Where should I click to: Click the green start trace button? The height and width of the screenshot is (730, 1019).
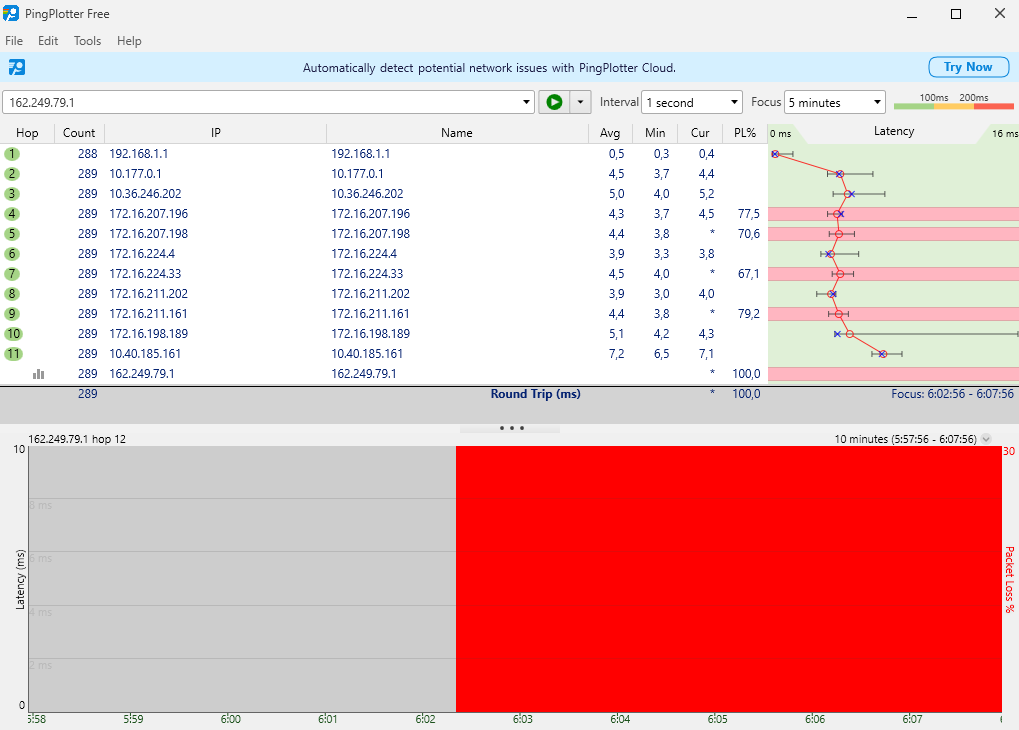pyautogui.click(x=554, y=102)
